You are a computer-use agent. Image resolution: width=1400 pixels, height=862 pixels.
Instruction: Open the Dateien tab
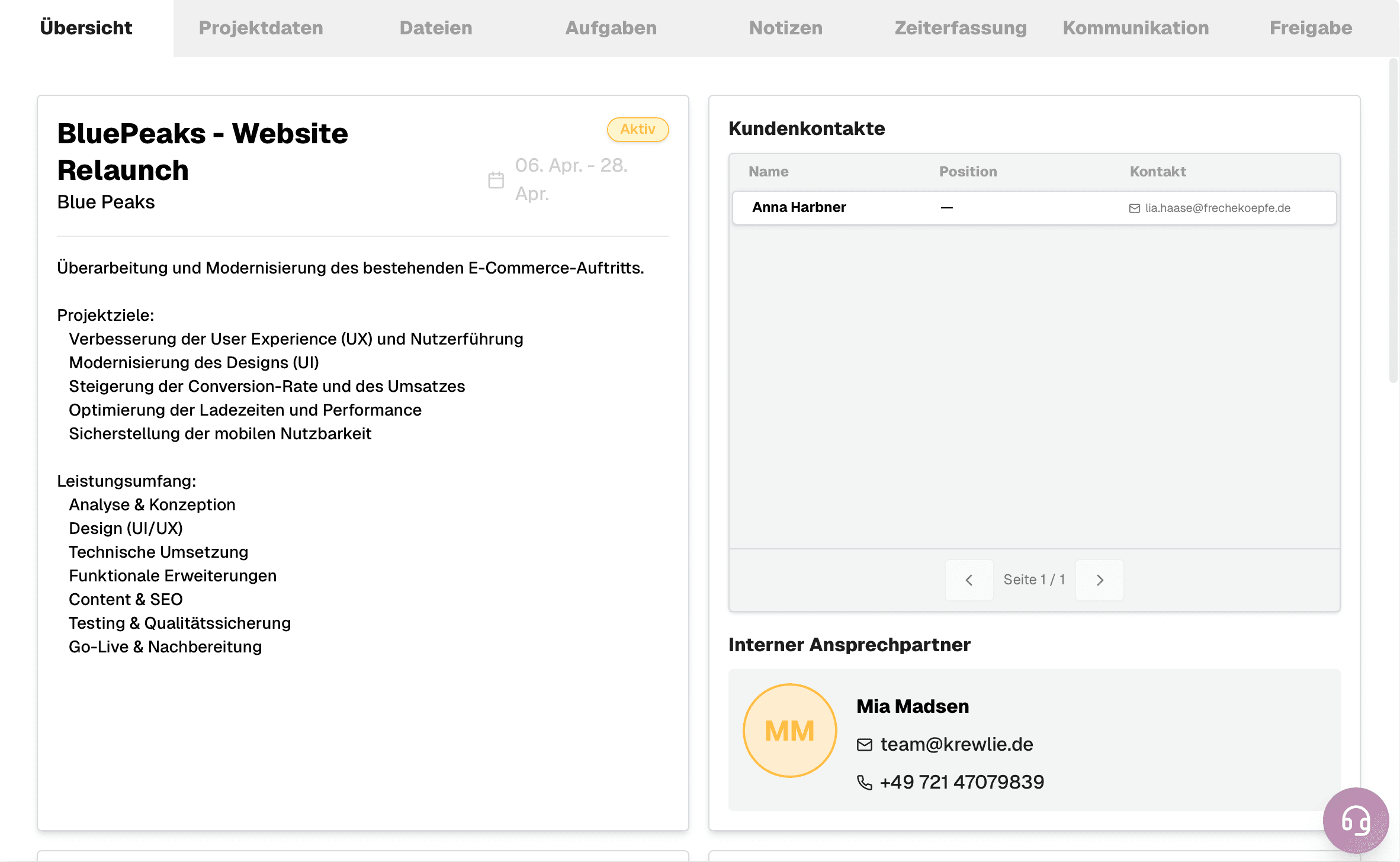pos(436,28)
